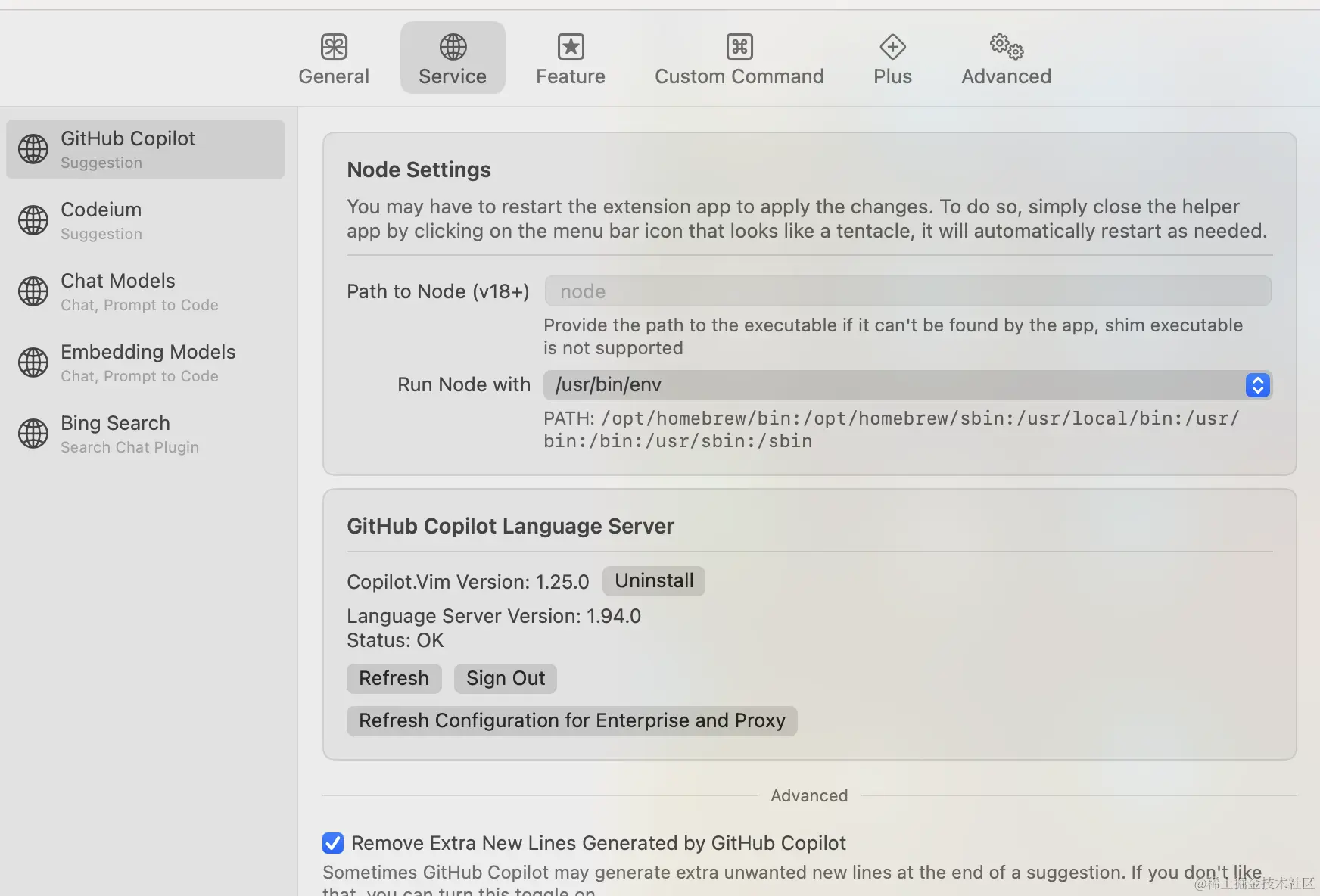Click the Bing Search globe icon
Viewport: 1320px width, 896px height.
(x=33, y=434)
